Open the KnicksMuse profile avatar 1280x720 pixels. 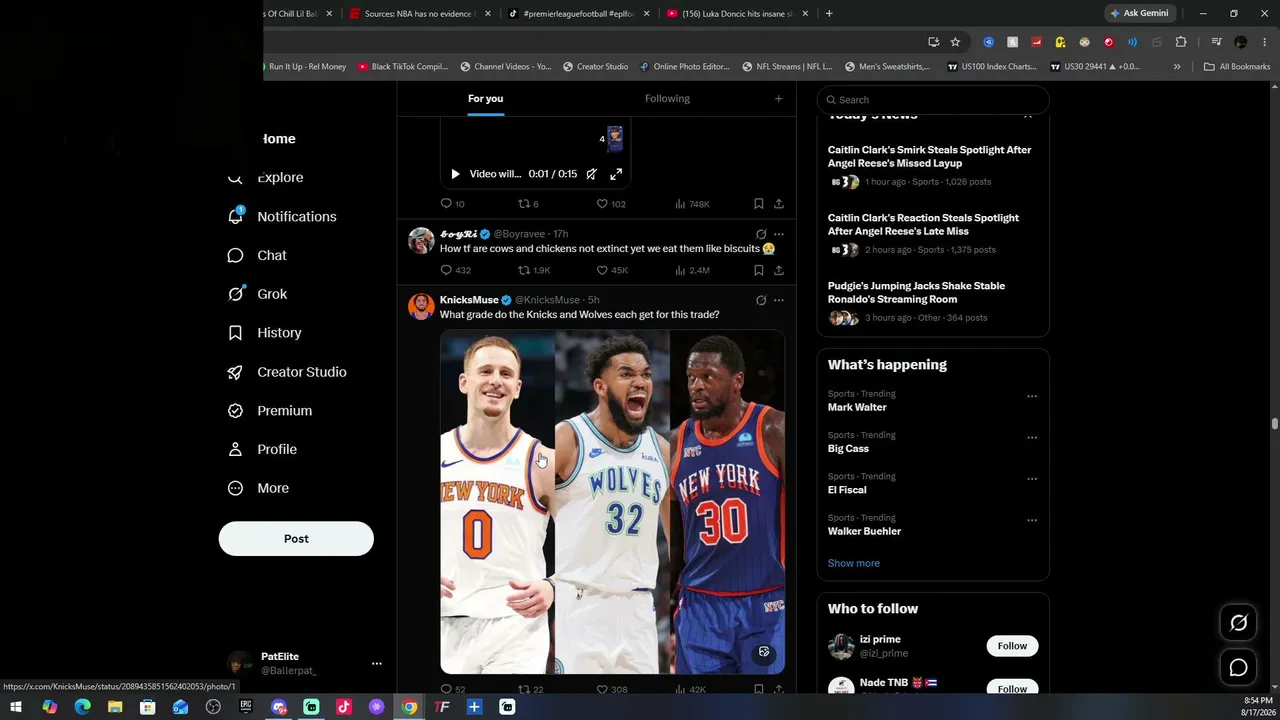point(421,306)
